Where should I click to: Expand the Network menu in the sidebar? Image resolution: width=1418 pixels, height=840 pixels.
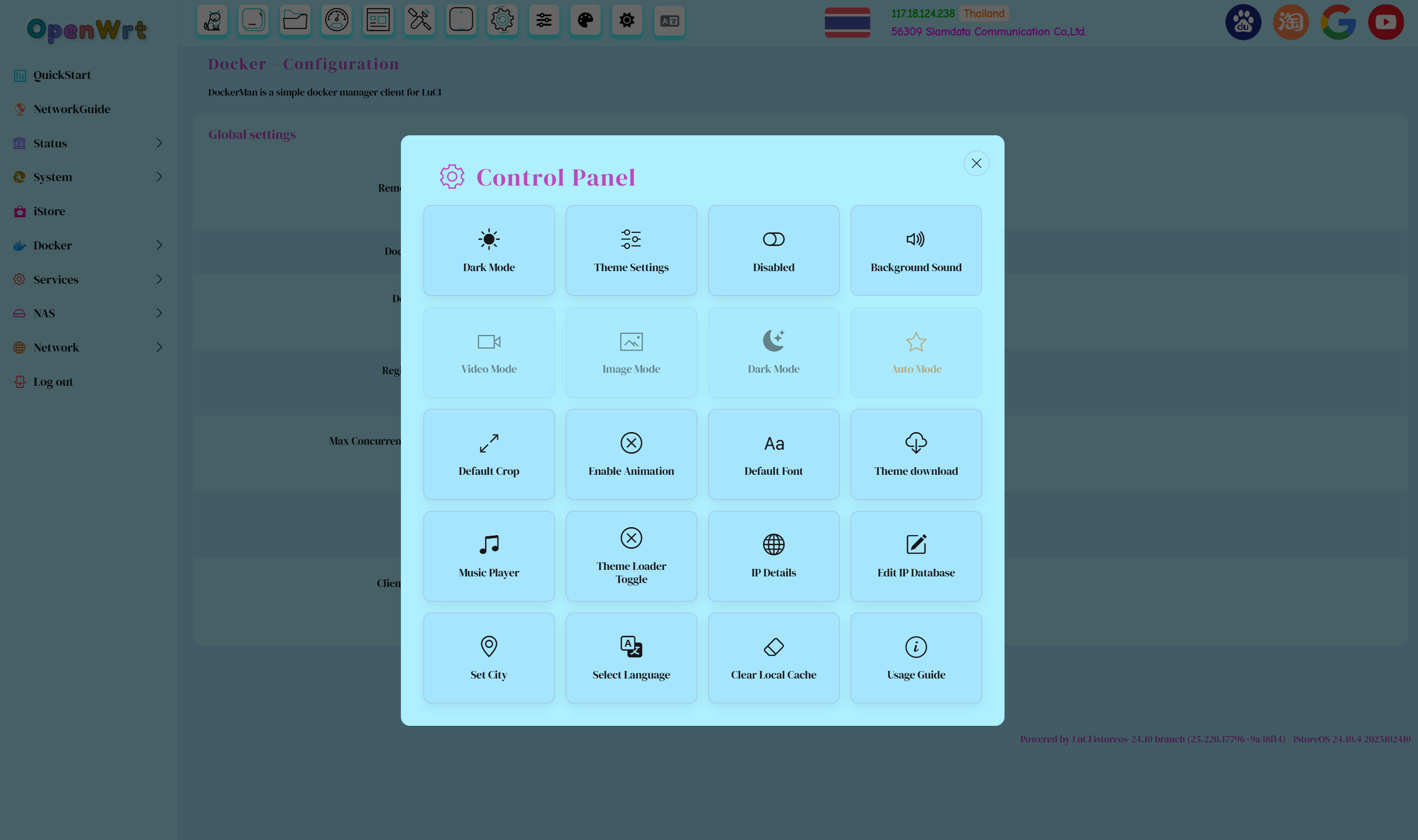[x=89, y=348]
